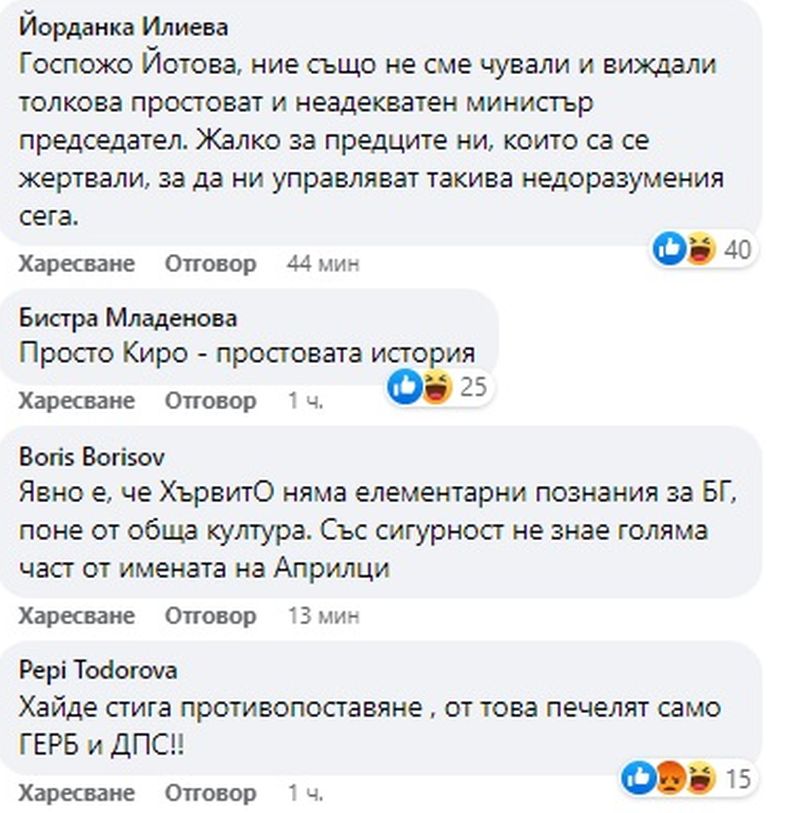Click the 13 мин timestamp on Boris Borisov's comment

pos(322,615)
